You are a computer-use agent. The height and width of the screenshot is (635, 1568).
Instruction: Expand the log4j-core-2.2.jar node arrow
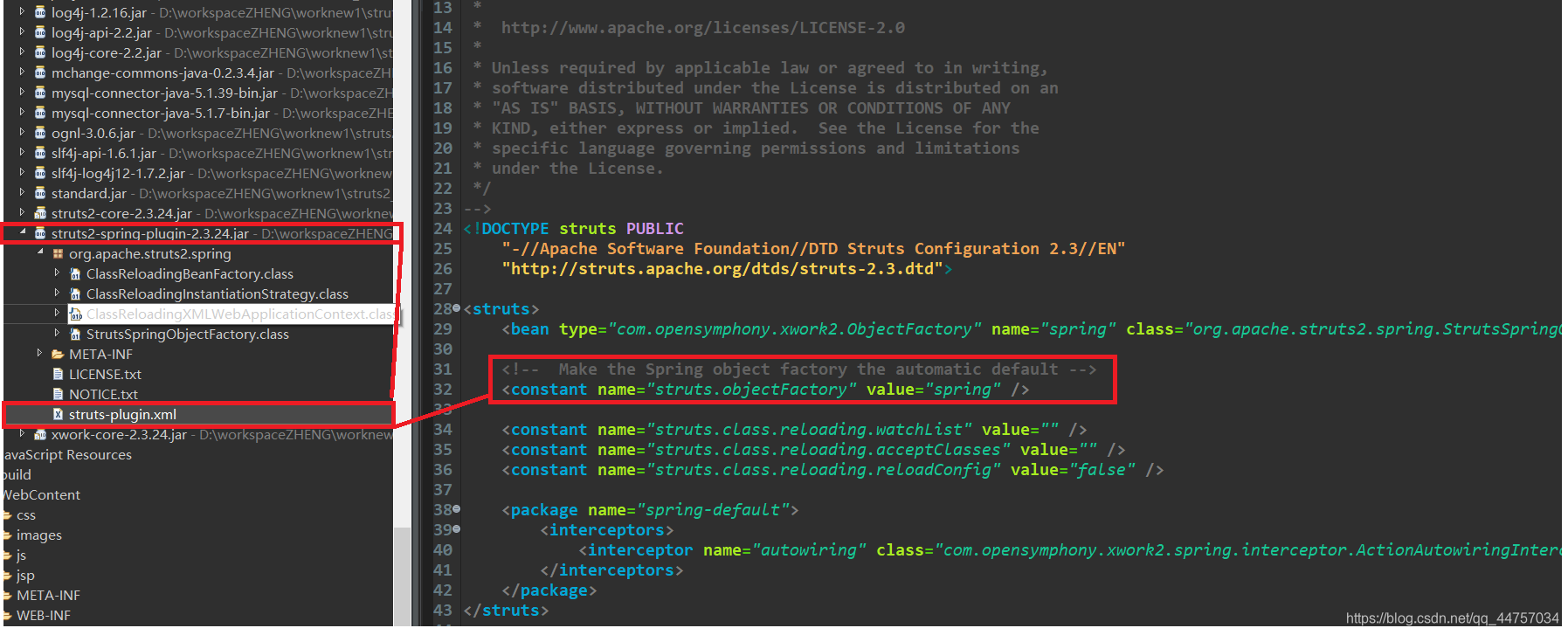[x=22, y=52]
